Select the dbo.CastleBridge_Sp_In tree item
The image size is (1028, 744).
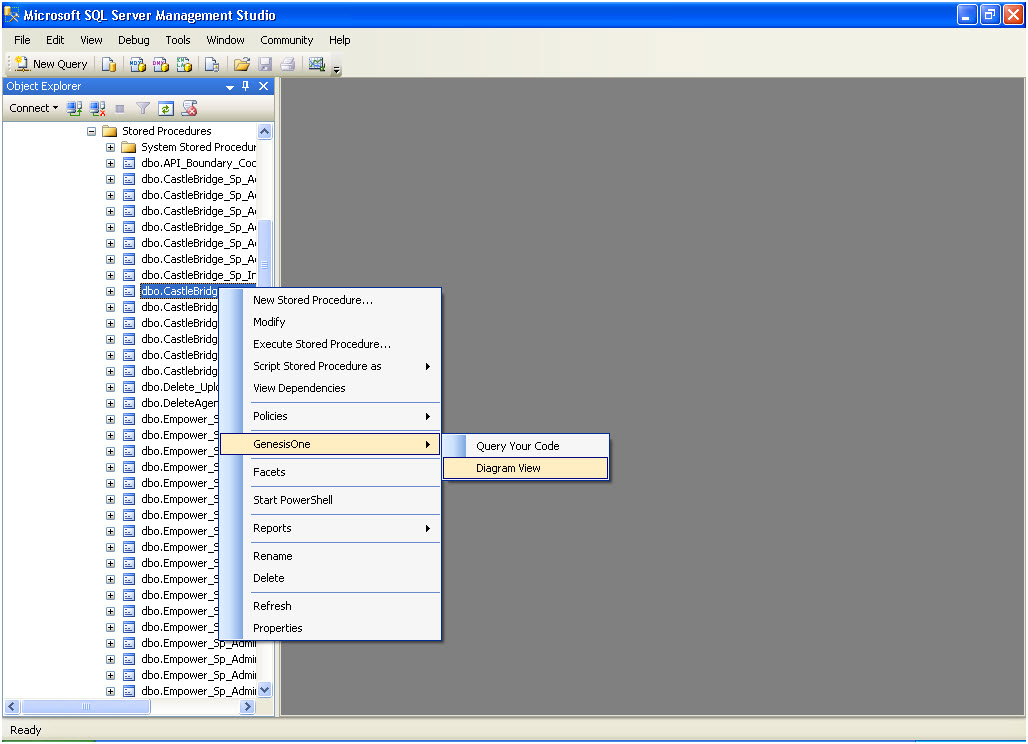(199, 275)
